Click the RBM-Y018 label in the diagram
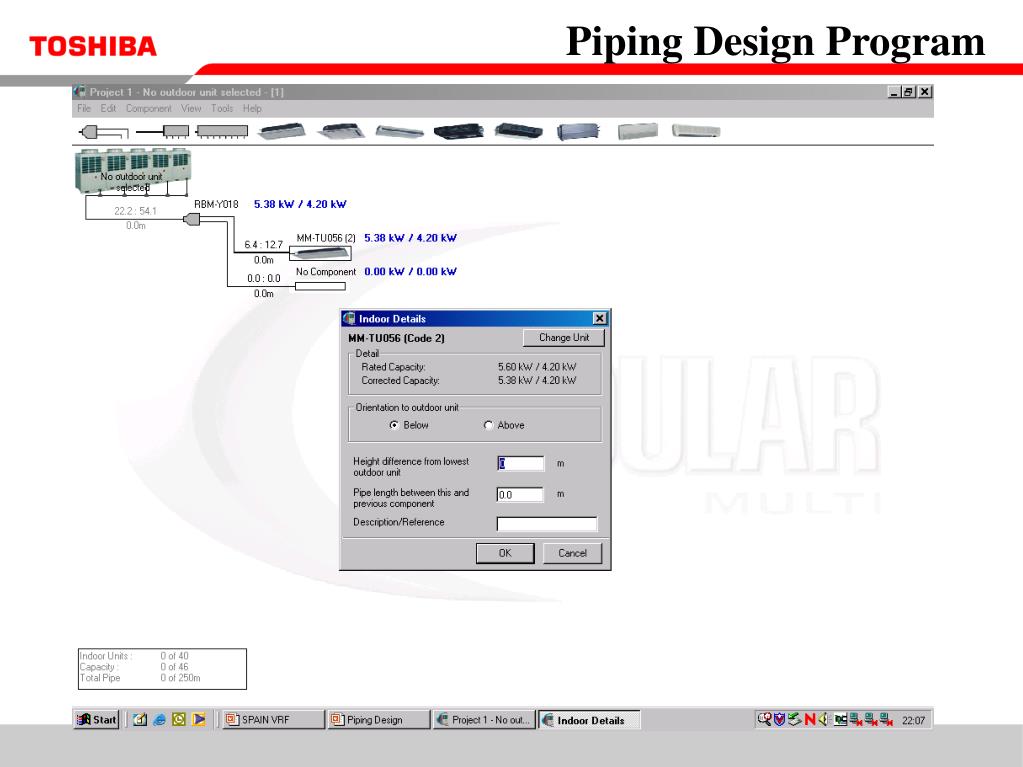This screenshot has height=767, width=1023. (x=216, y=204)
